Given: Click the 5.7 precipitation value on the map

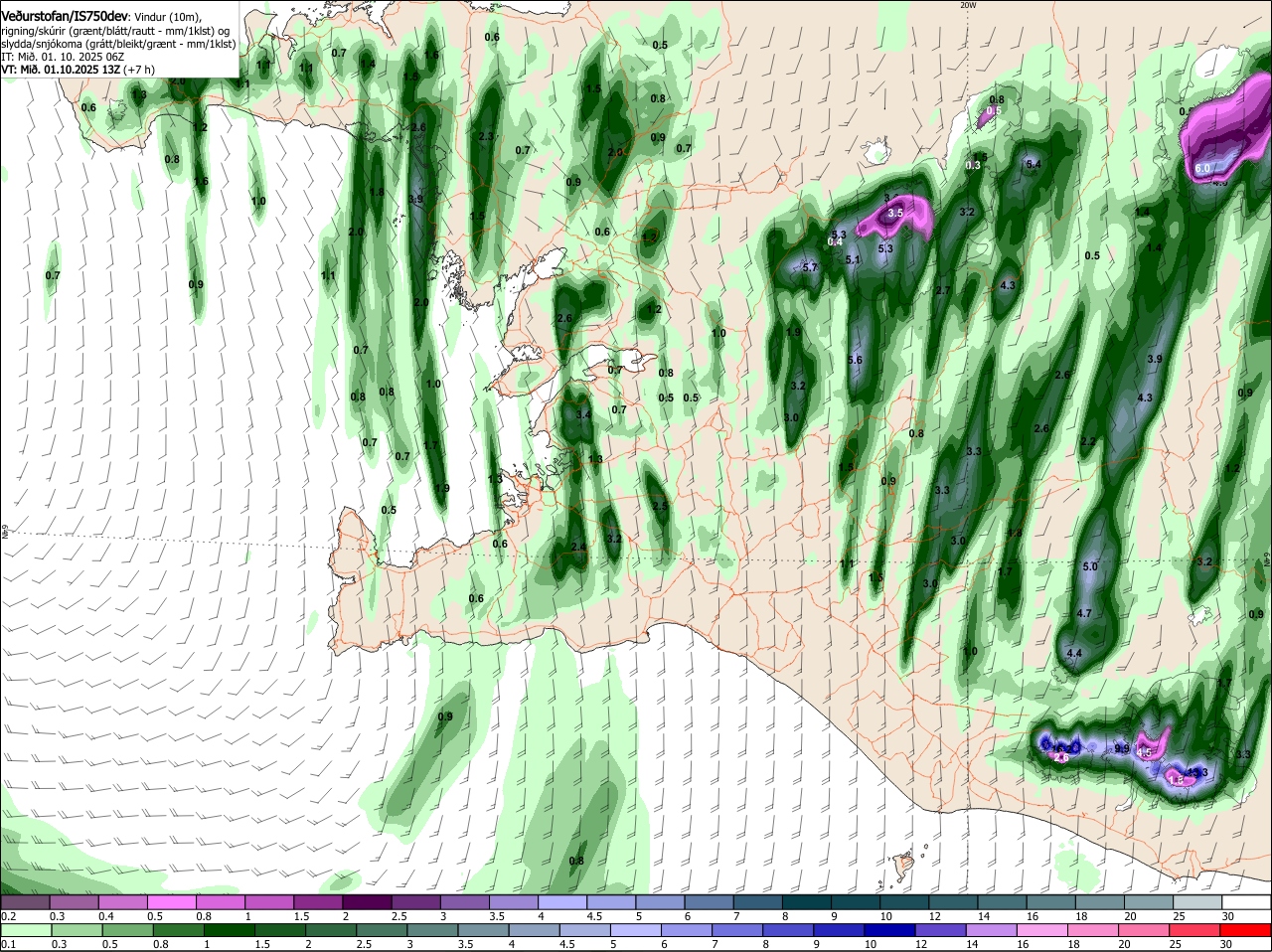Looking at the screenshot, I should (x=809, y=267).
